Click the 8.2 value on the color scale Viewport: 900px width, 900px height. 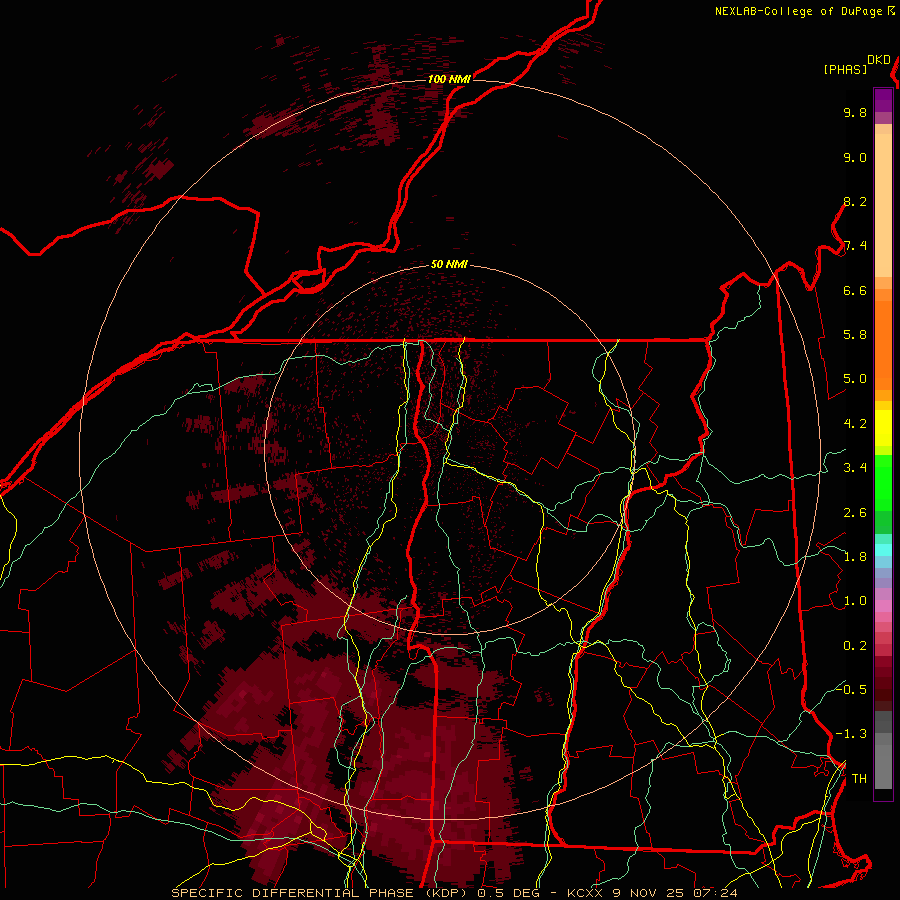click(855, 201)
